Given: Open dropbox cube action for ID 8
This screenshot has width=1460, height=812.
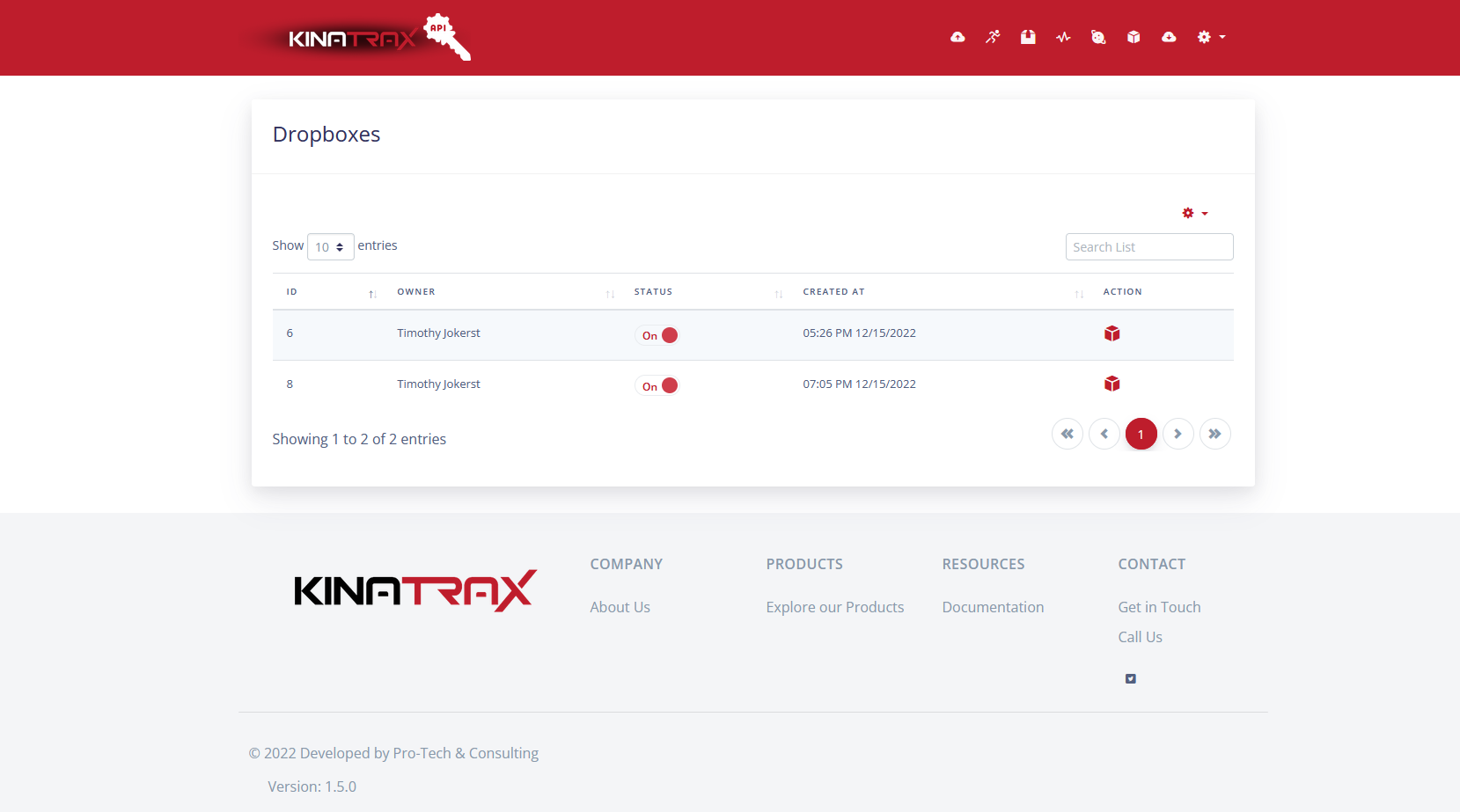Looking at the screenshot, I should pyautogui.click(x=1112, y=384).
